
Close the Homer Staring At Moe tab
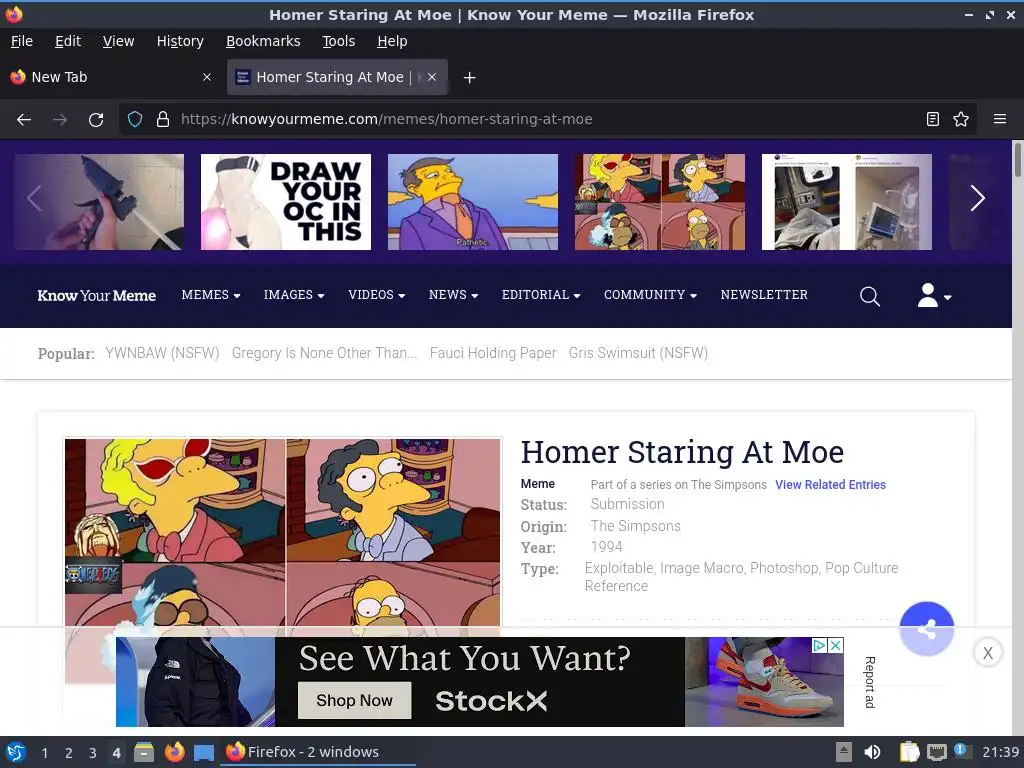432,77
